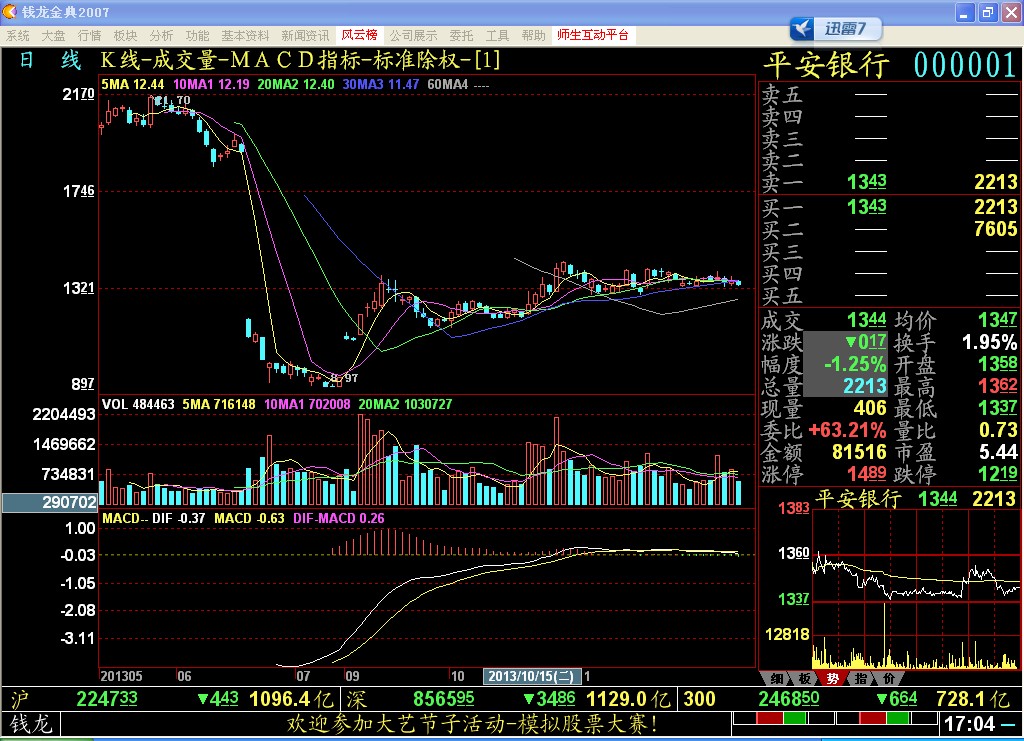Image resolution: width=1024 pixels, height=741 pixels.
Task: Click the volume 5MA 716148 label
Action: point(219,404)
